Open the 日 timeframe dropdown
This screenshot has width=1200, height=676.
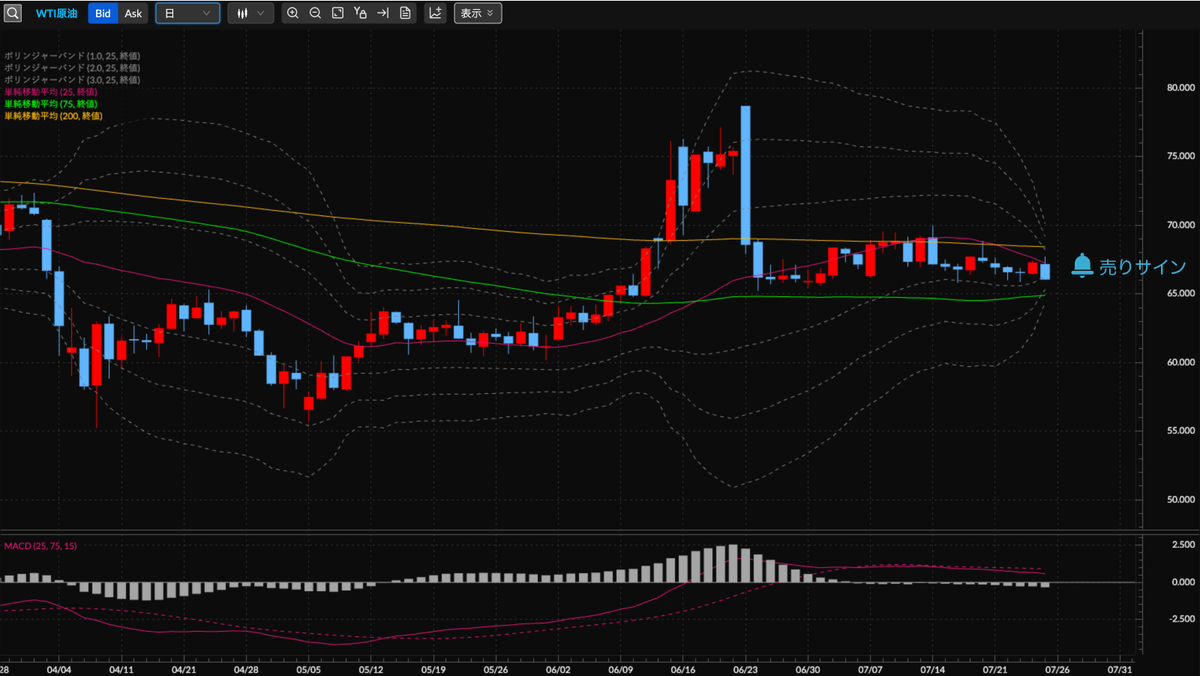pos(188,13)
